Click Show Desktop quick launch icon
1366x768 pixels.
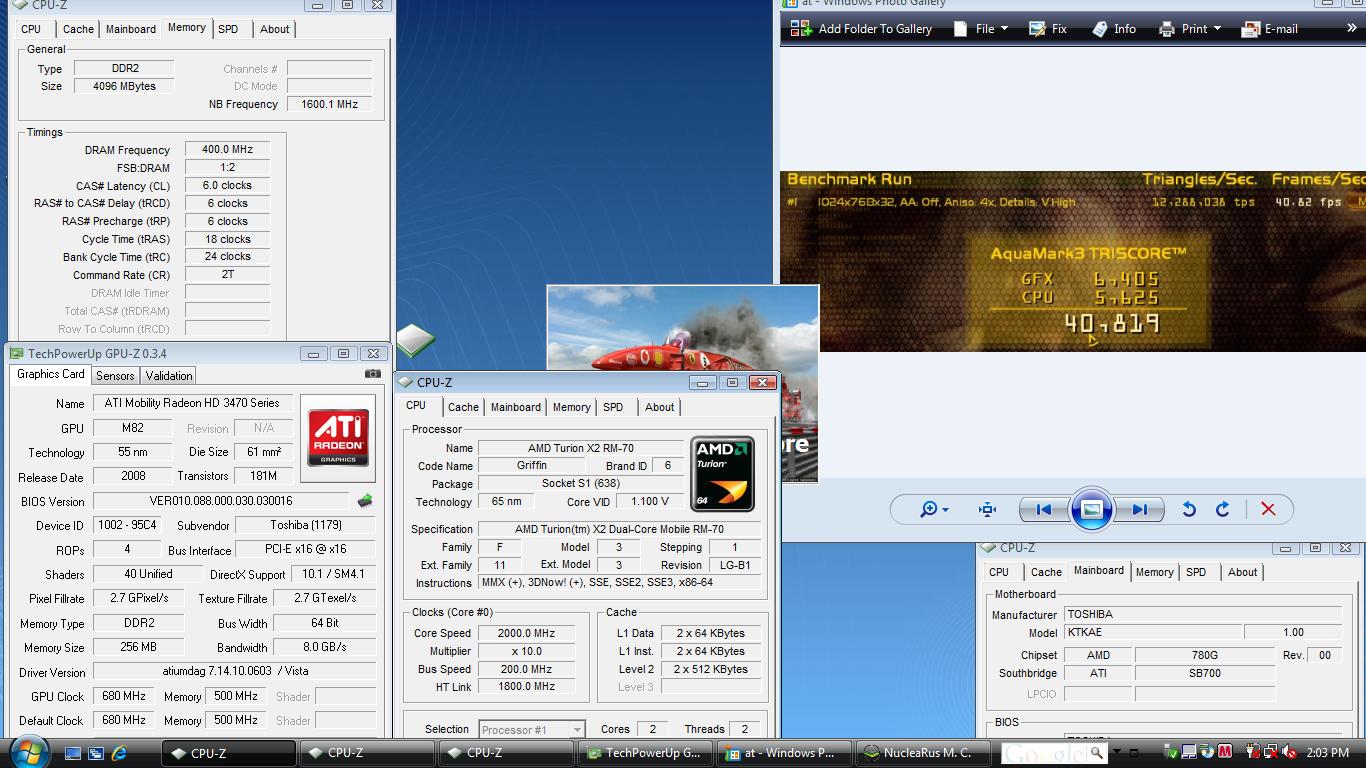[x=73, y=753]
